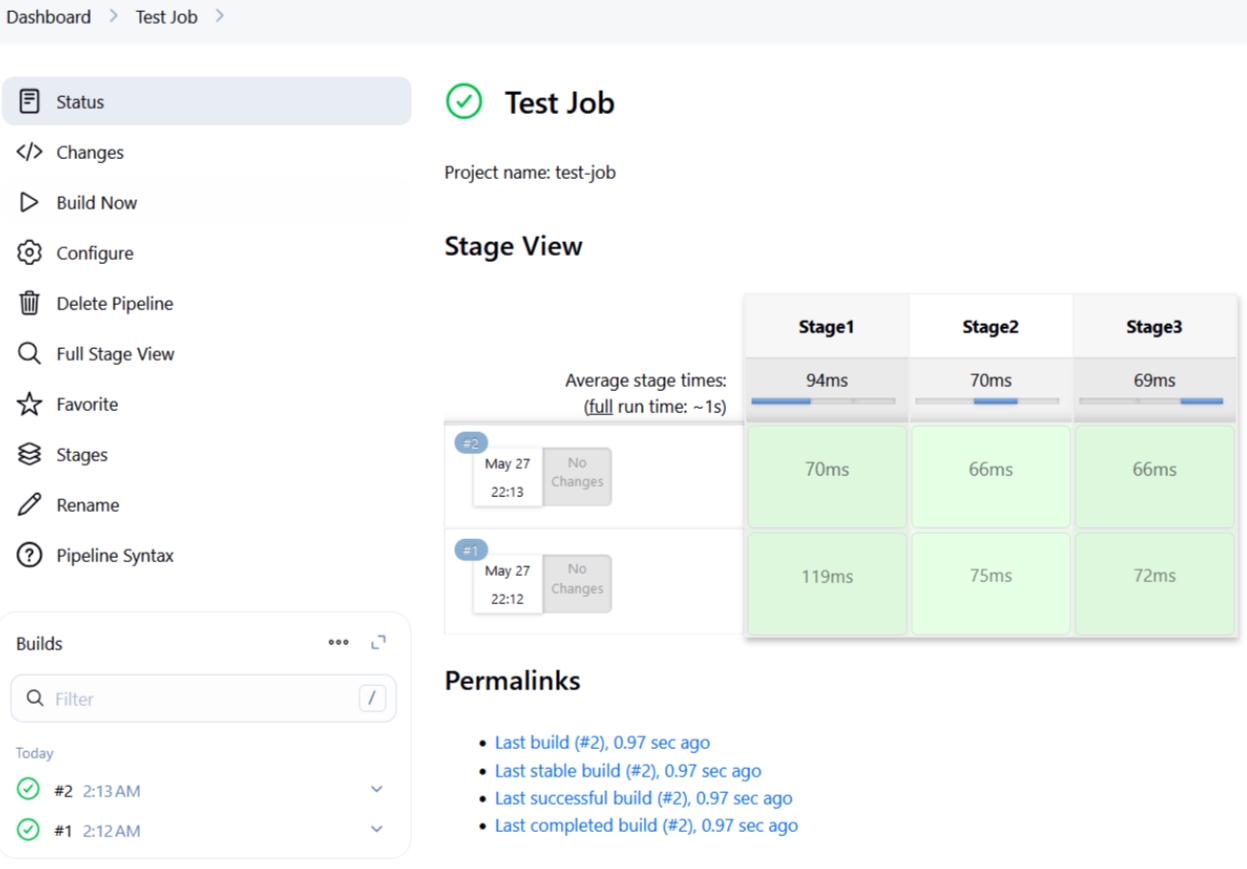Click the Stages layers icon

point(29,455)
